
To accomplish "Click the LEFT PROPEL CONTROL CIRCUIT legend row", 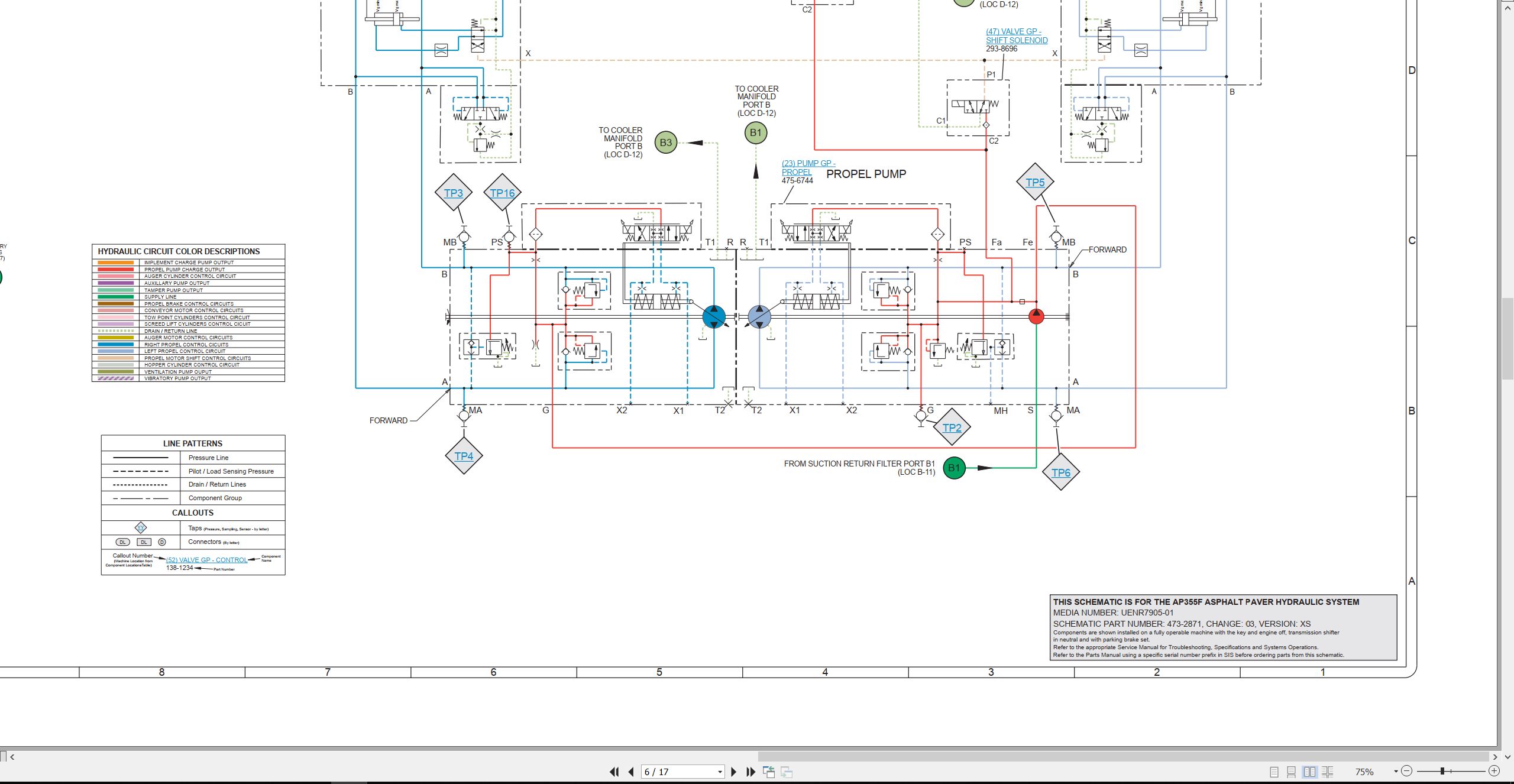I will point(188,351).
